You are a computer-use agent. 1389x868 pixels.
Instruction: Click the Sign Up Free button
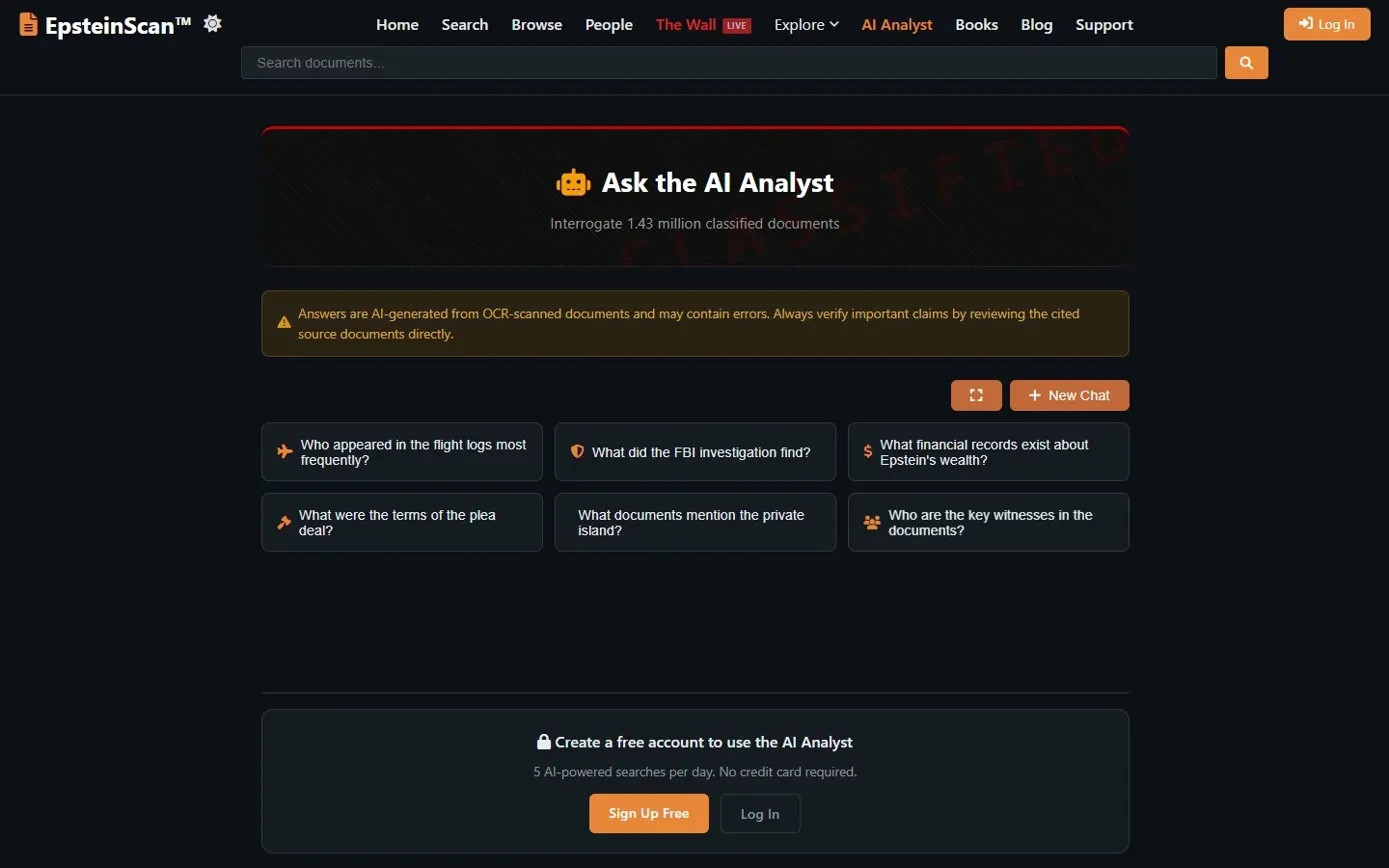[x=649, y=813]
